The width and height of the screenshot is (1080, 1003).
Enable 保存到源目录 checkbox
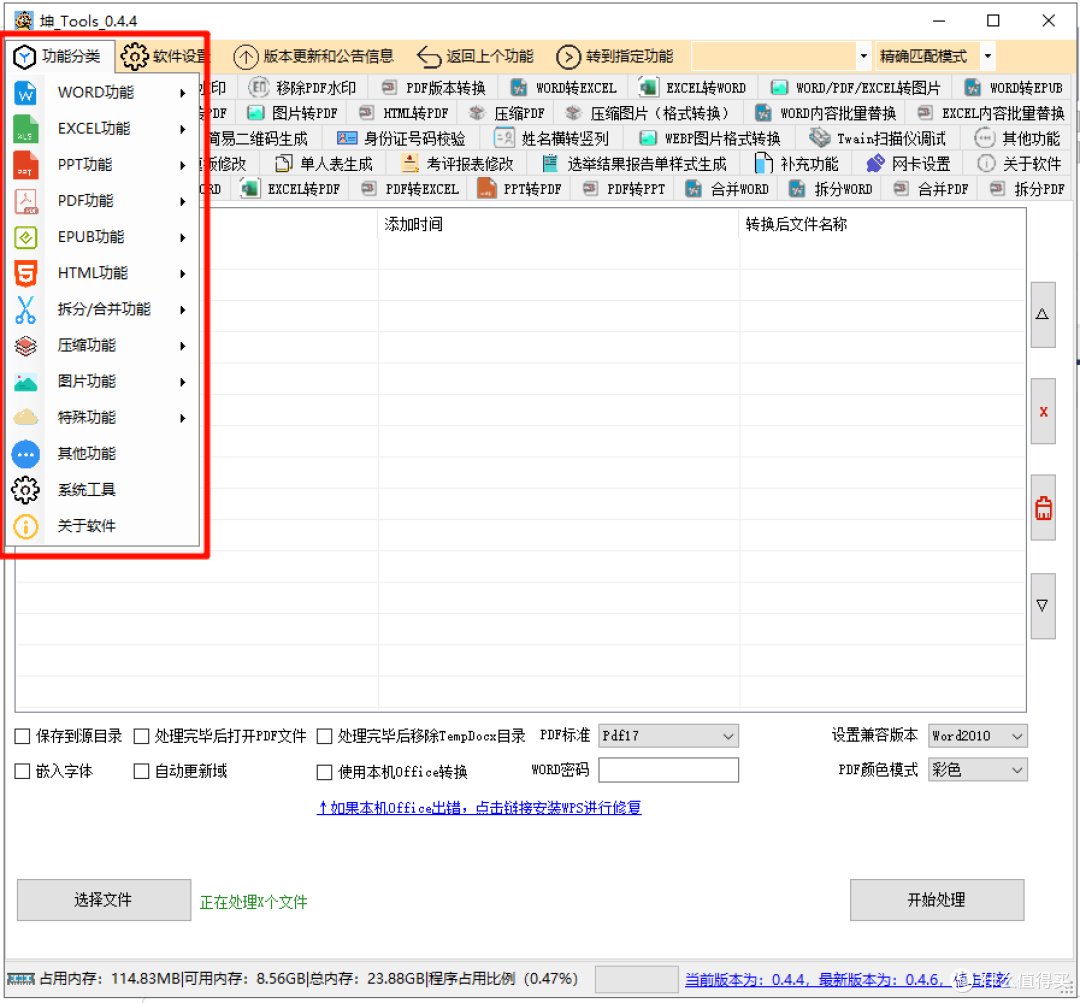(22, 736)
